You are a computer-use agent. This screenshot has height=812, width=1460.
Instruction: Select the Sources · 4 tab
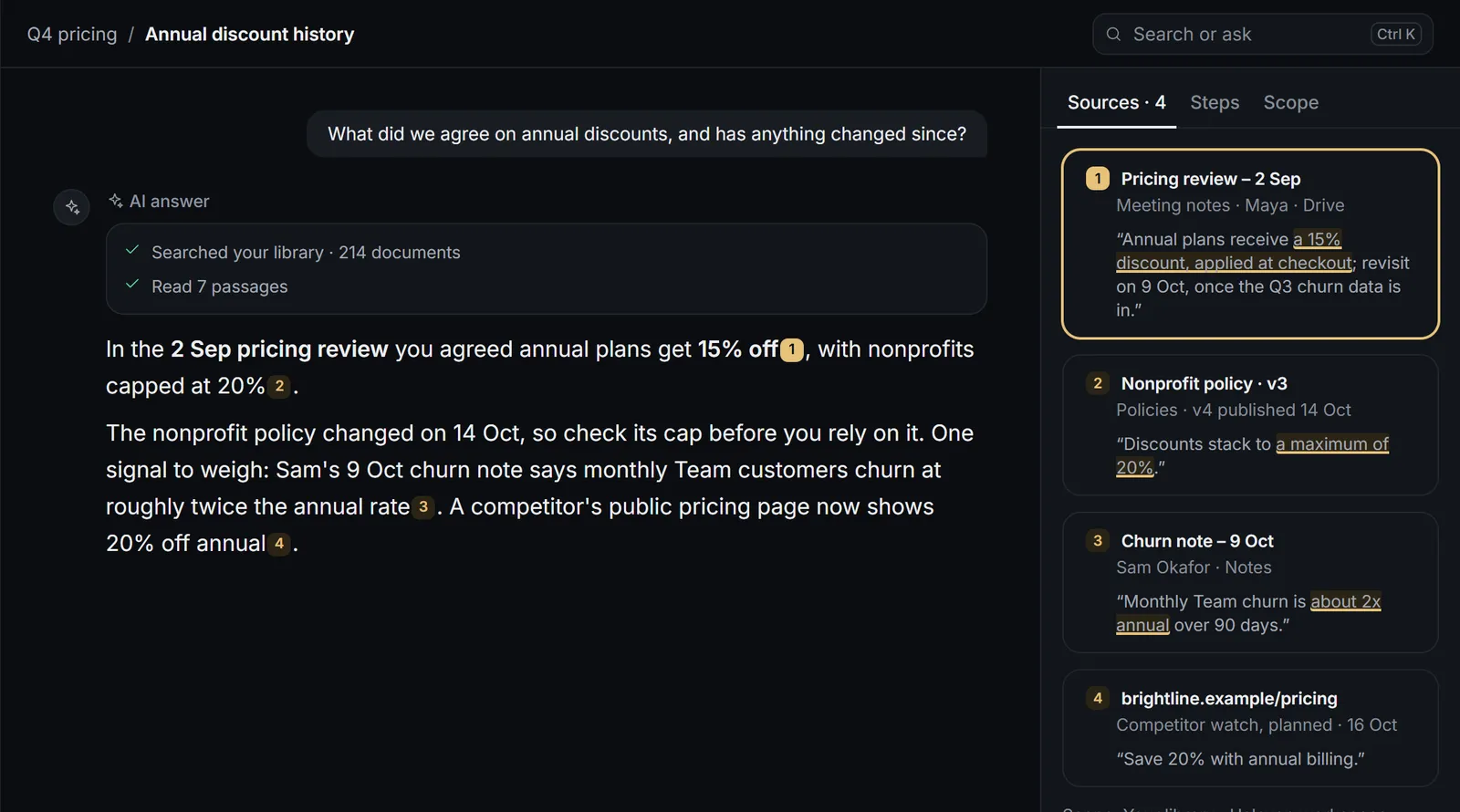(x=1116, y=102)
